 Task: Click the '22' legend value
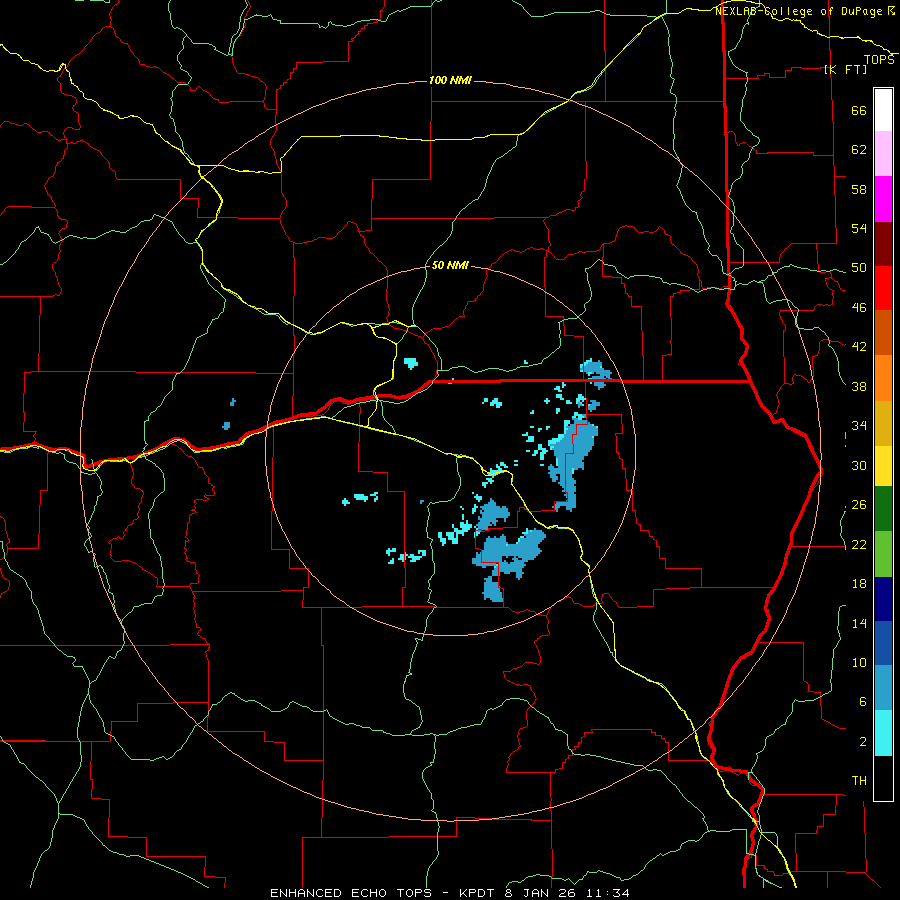[859, 544]
